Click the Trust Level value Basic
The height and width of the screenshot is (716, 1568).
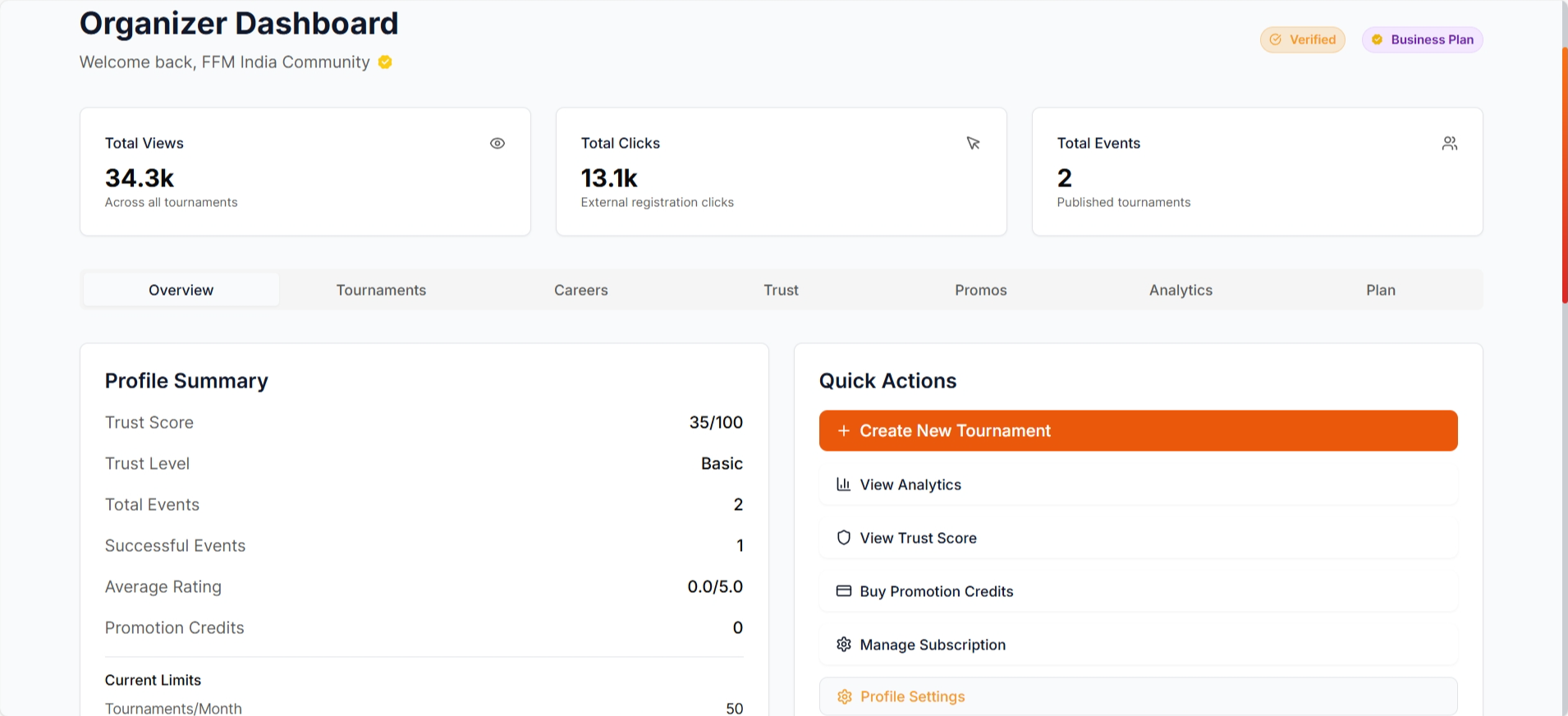(722, 463)
